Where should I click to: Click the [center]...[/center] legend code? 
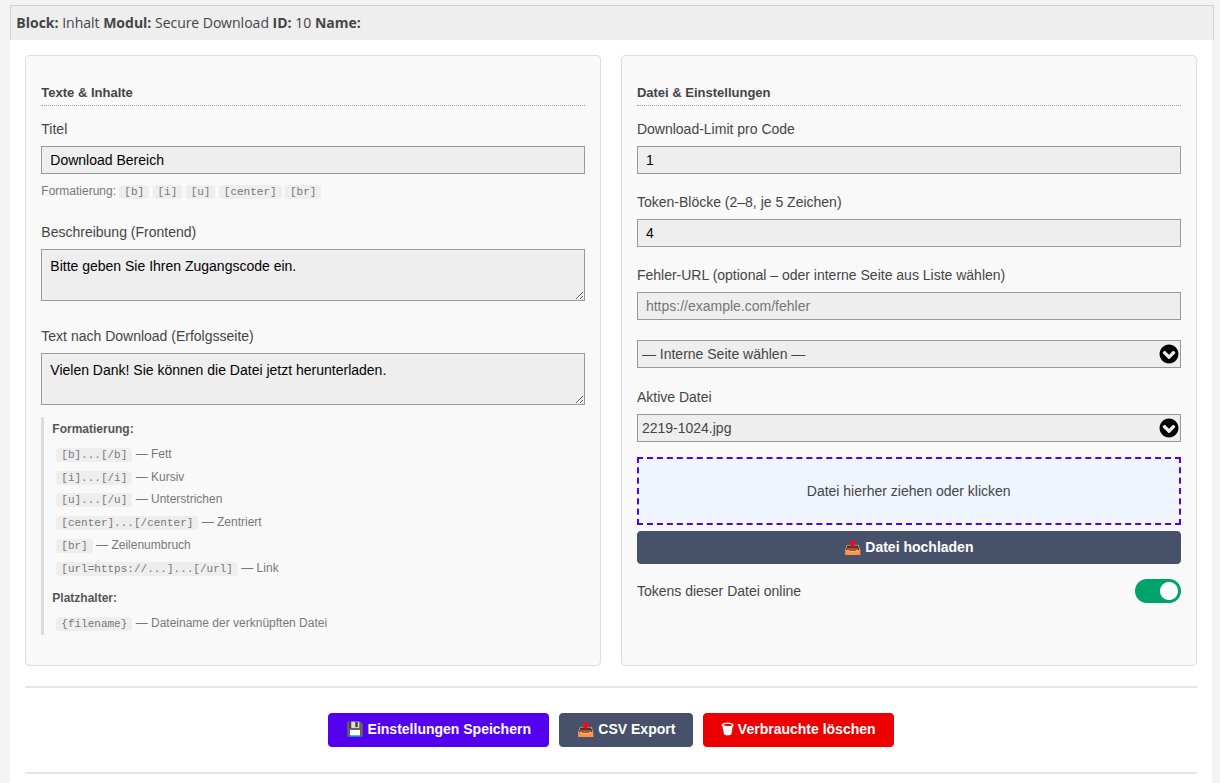tap(127, 522)
